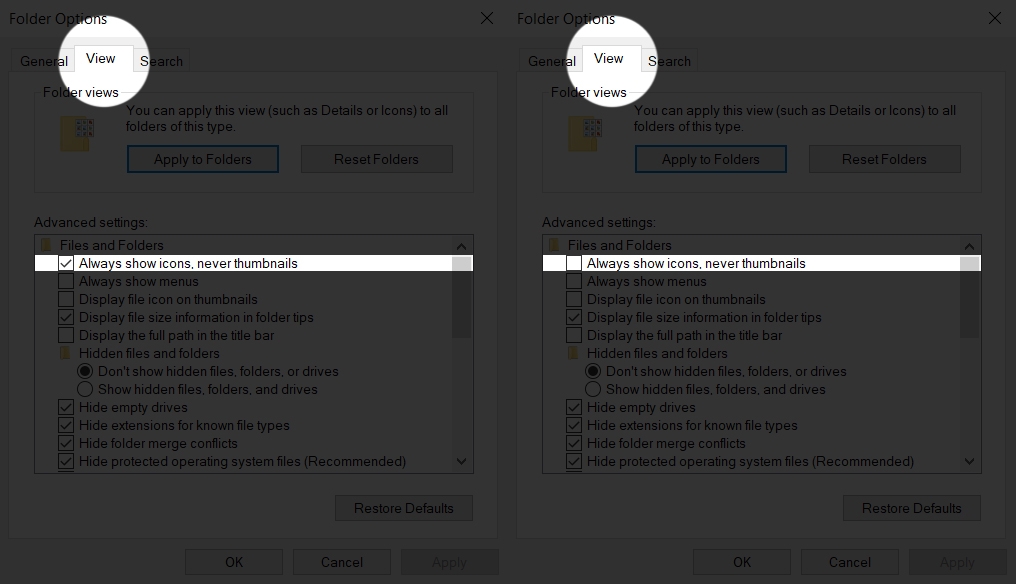Screen dimensions: 1016x584
Task: Click scroll-down arrow of left dialog settings list
Action: [x=461, y=461]
